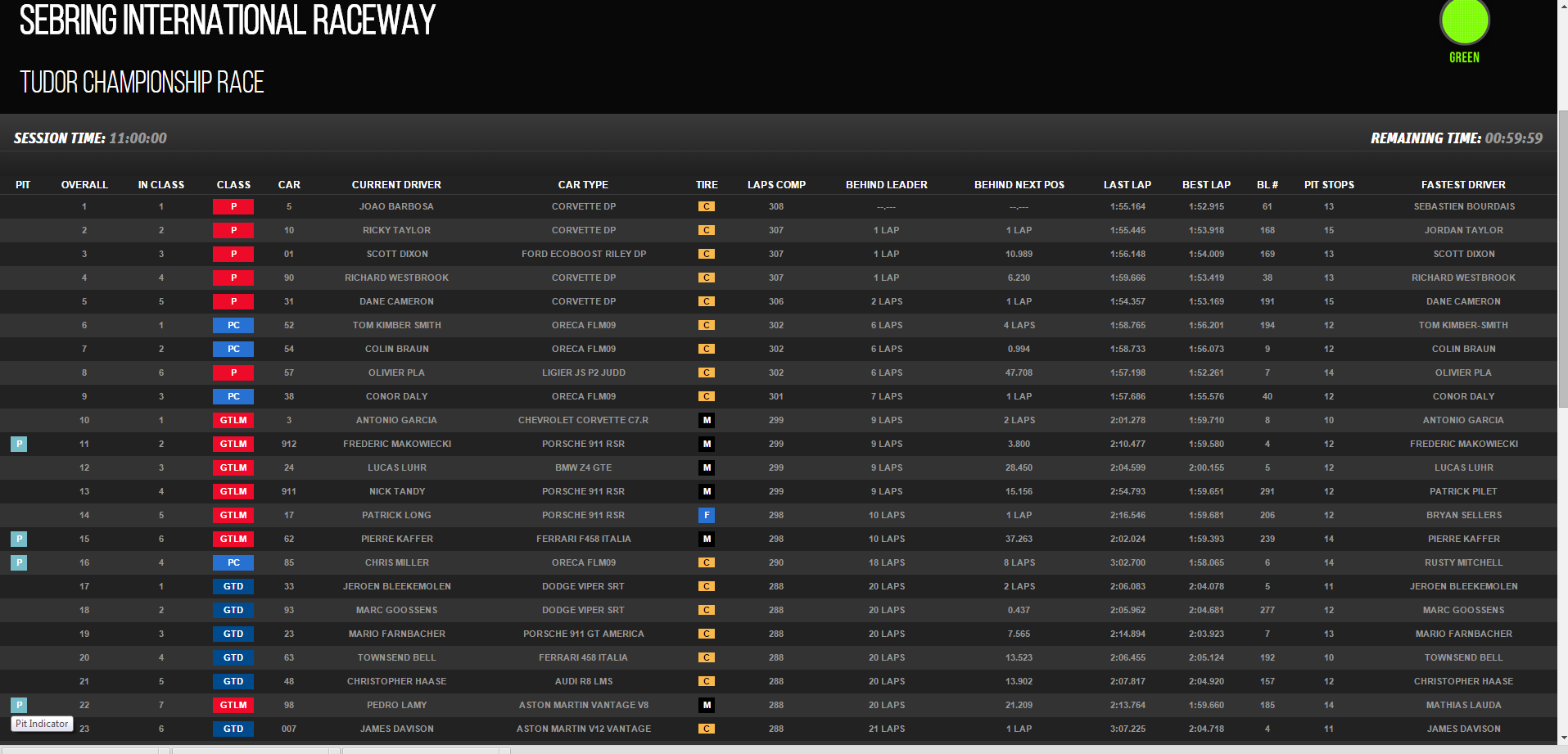This screenshot has width=1568, height=754.
Task: Click the C tire badge for Scott Dixon
Action: [x=707, y=254]
